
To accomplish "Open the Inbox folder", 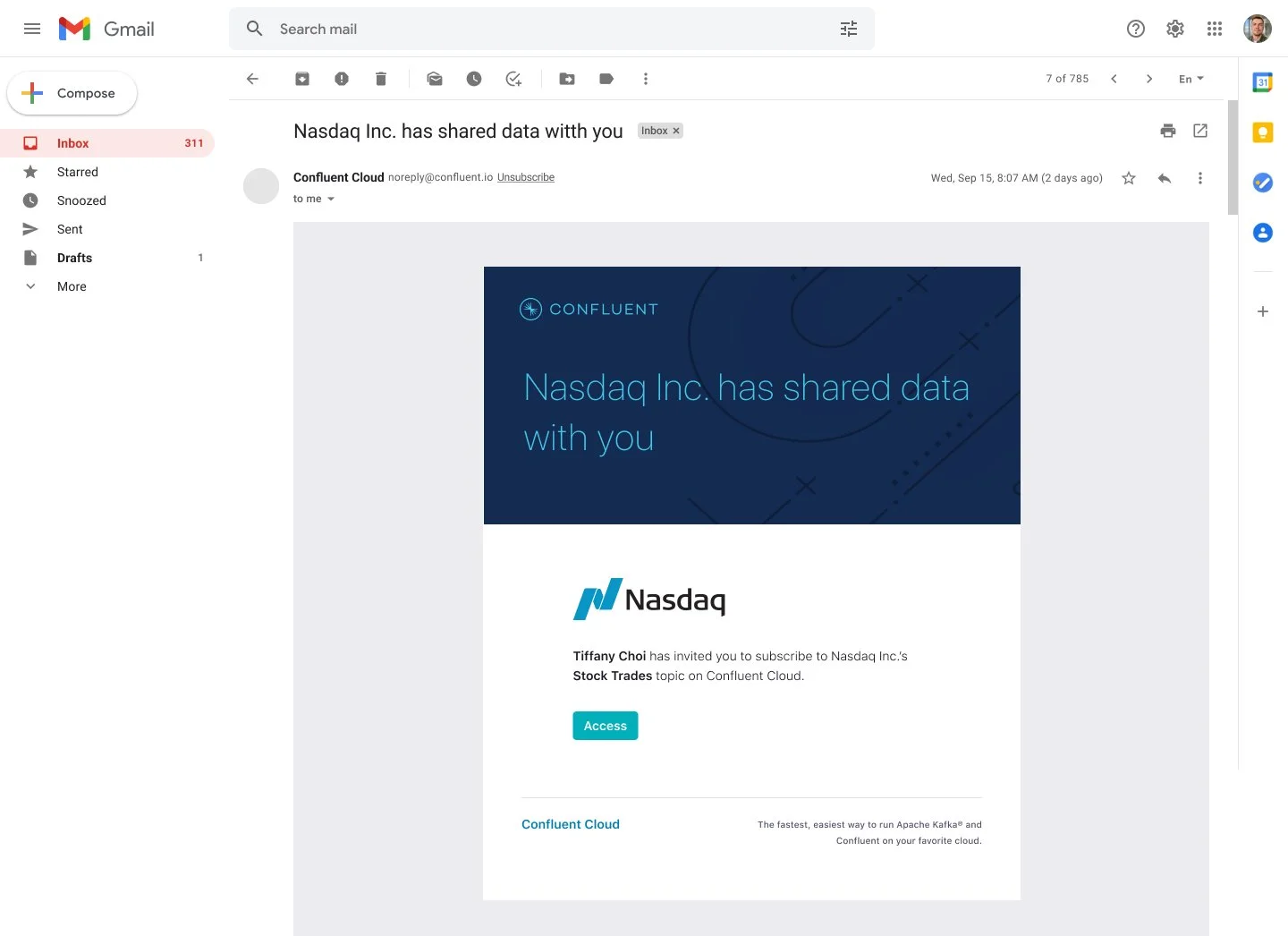I will [x=107, y=143].
